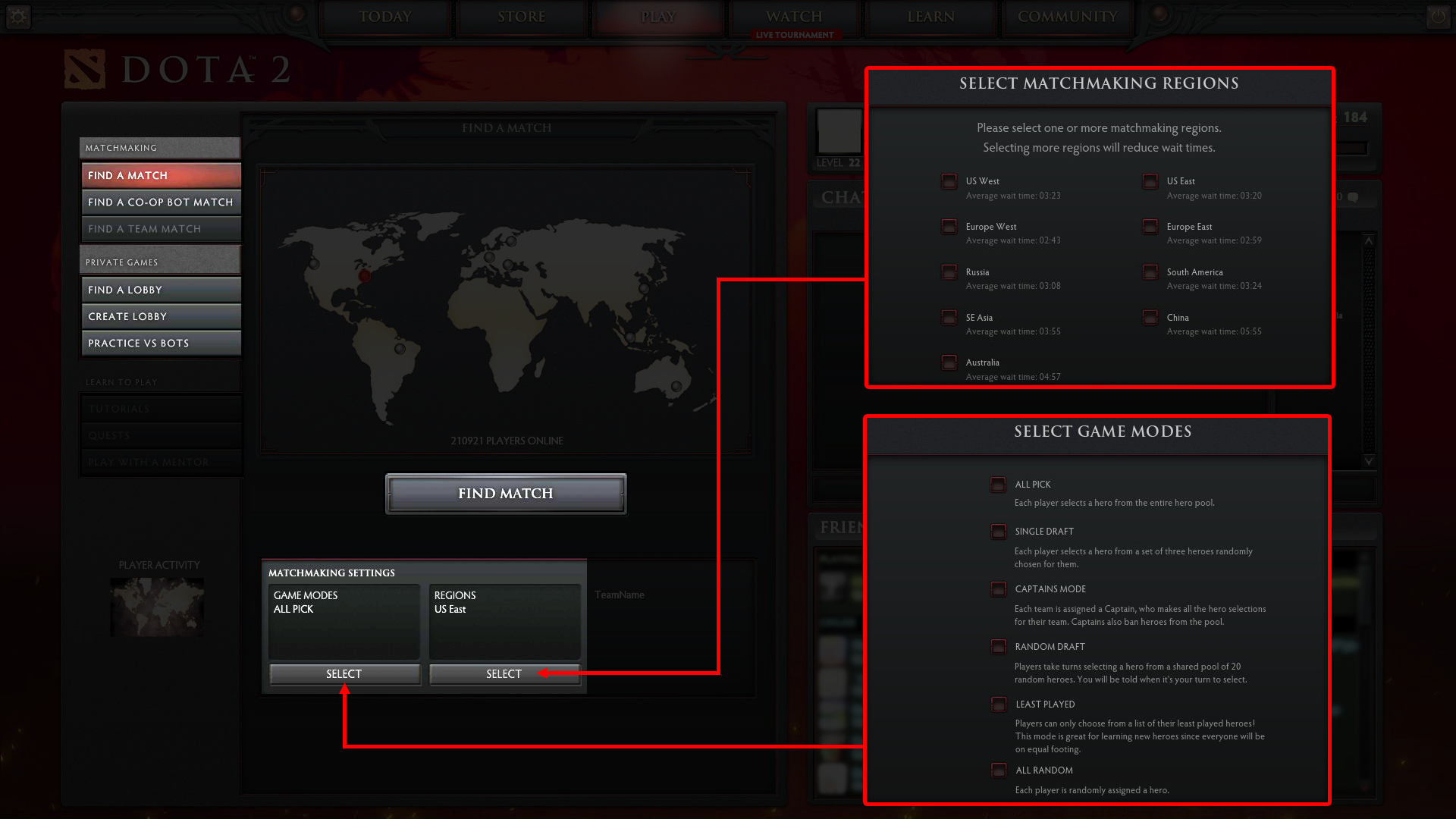Enable the US West matchmaking region
The image size is (1456, 819).
tap(948, 181)
